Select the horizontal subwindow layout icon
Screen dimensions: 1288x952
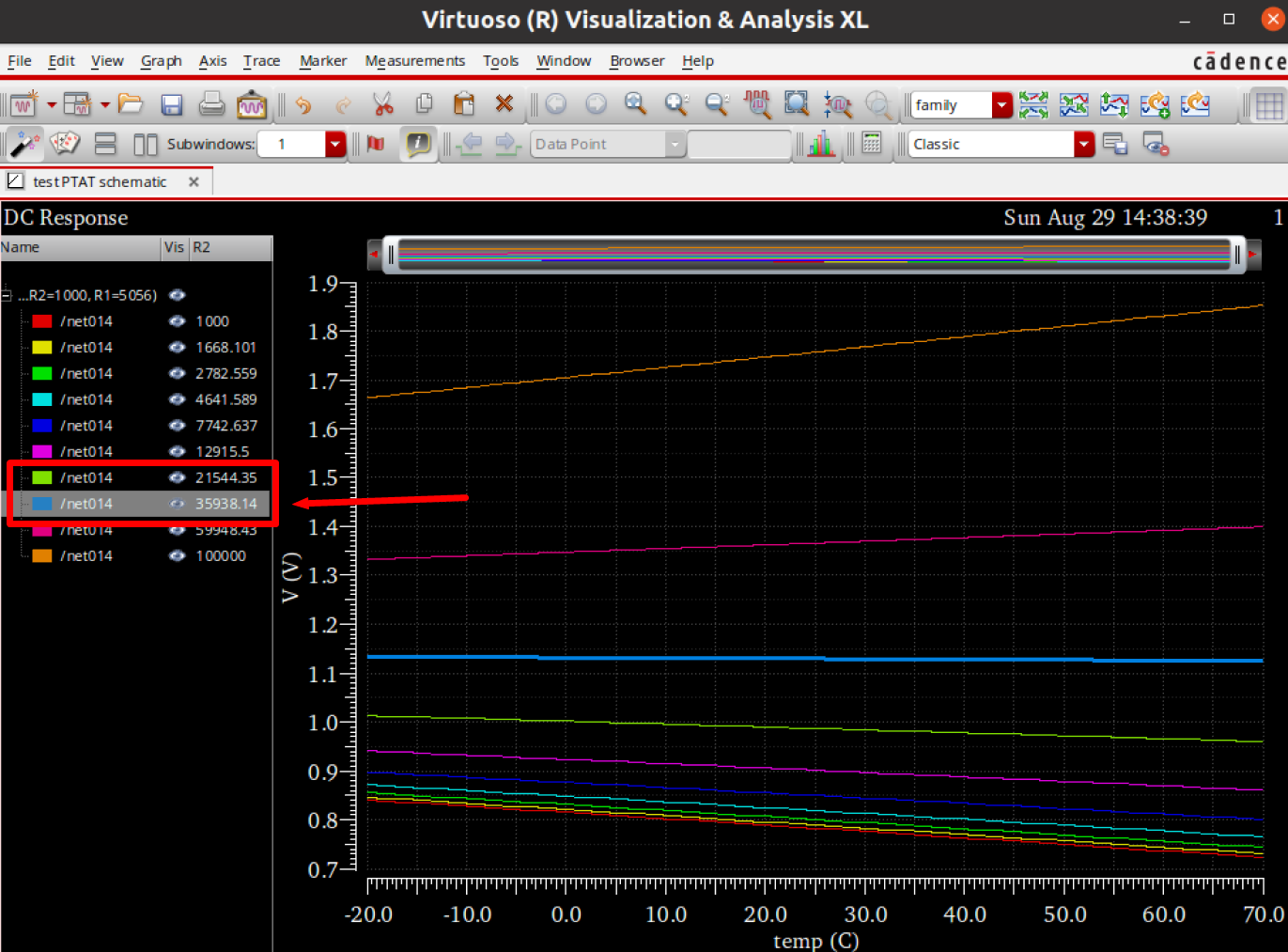point(105,144)
